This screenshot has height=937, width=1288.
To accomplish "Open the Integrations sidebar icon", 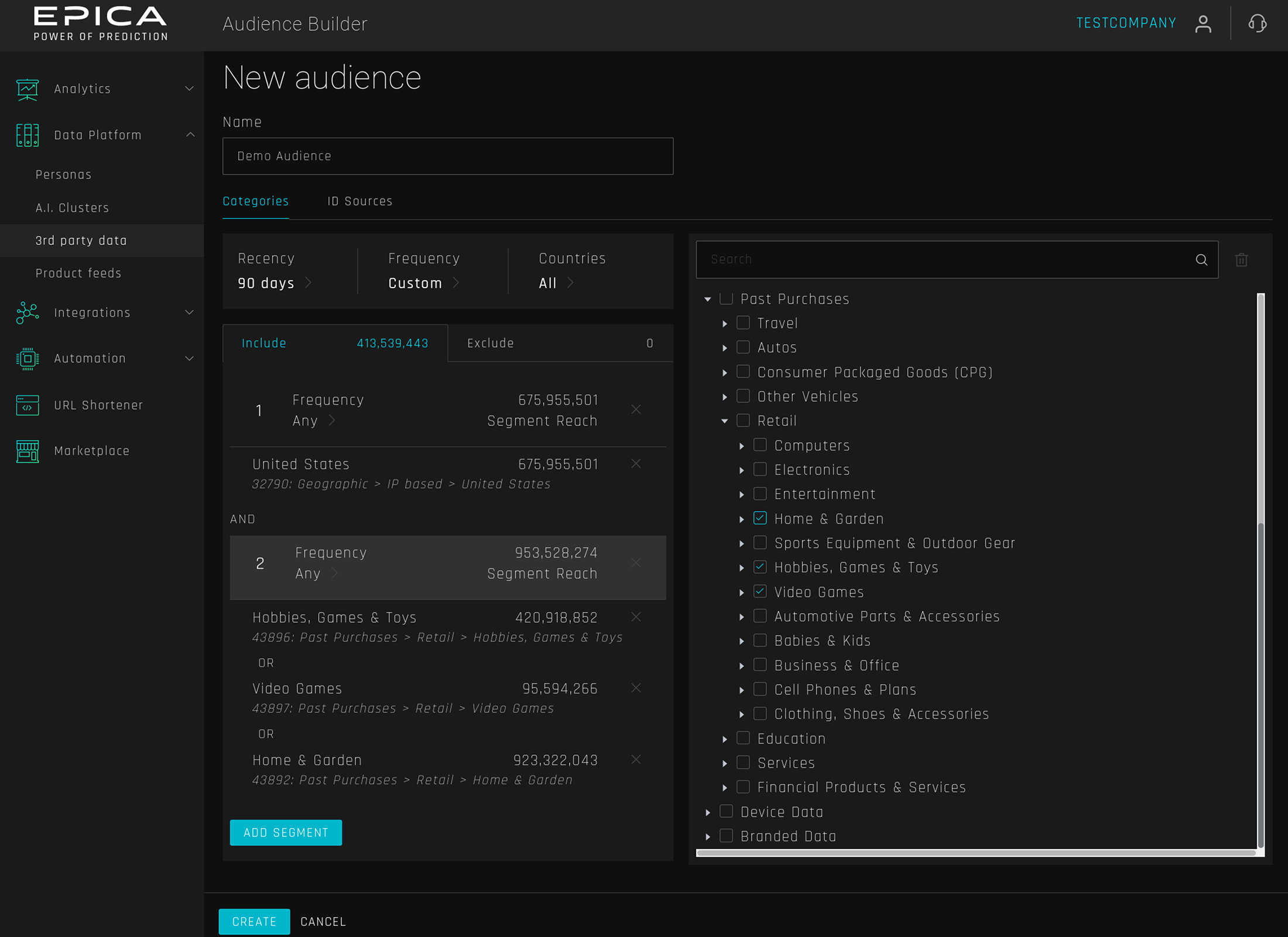I will (27, 313).
